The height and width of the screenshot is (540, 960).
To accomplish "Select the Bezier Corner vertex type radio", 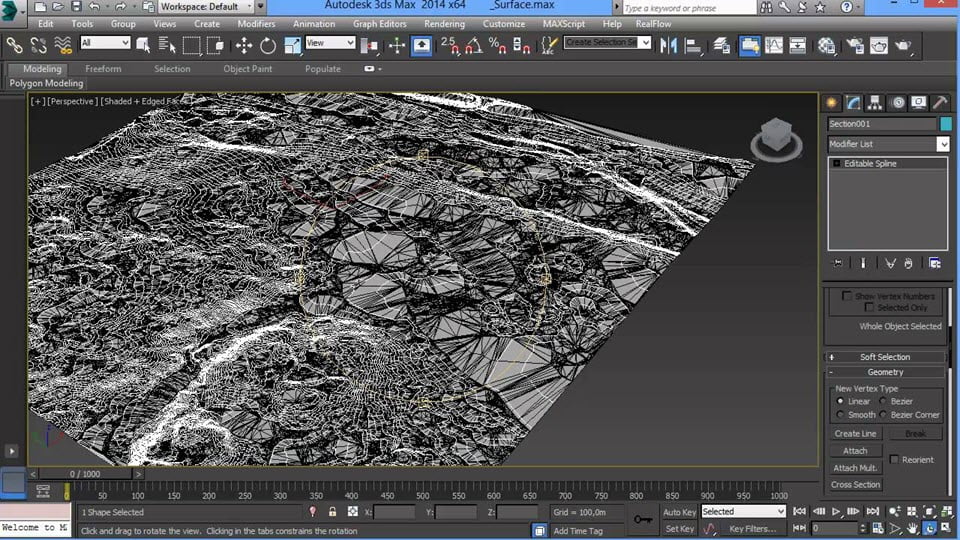I will pos(883,414).
